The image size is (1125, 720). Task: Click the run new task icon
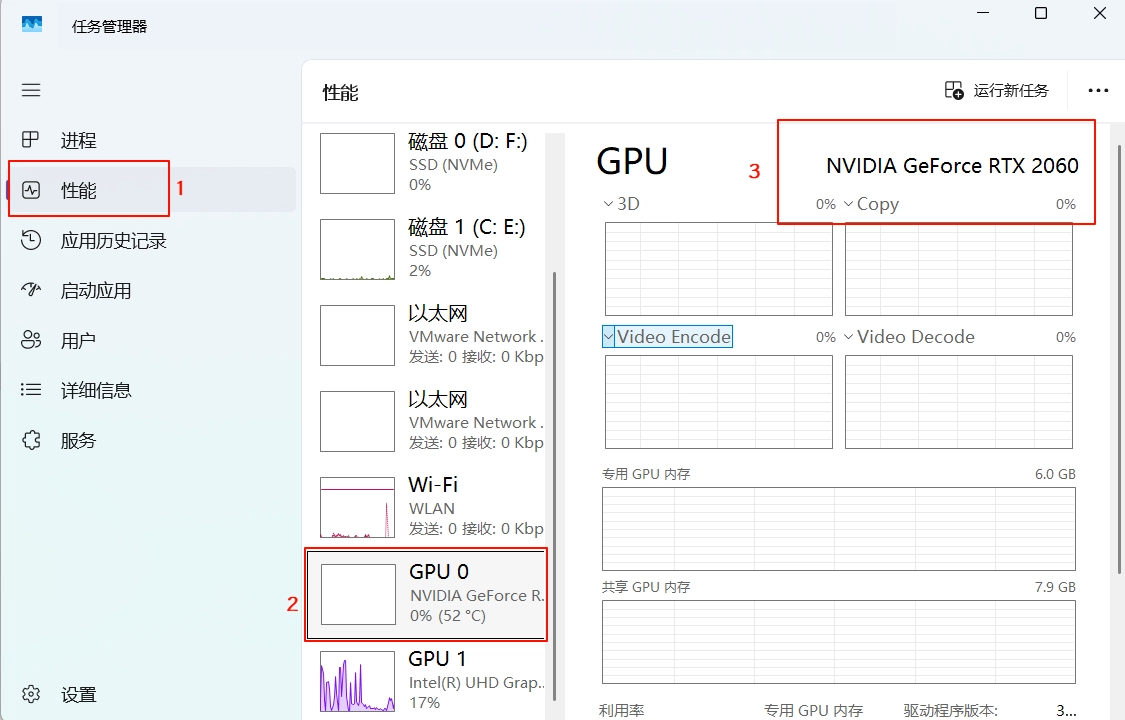pyautogui.click(x=954, y=90)
